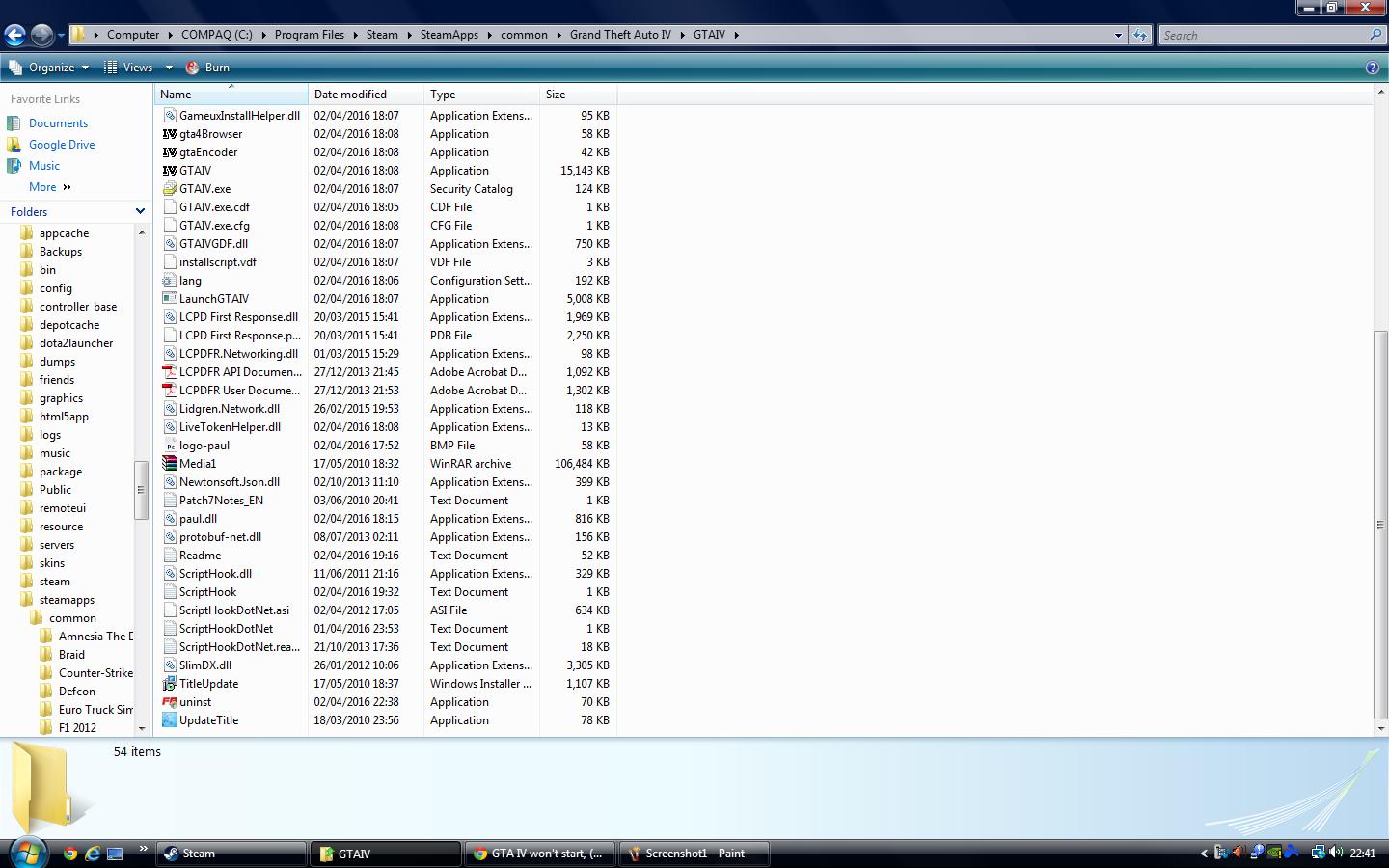The height and width of the screenshot is (868, 1389).
Task: Click the Grand Theft Auto IV breadcrumb
Action: click(x=620, y=35)
